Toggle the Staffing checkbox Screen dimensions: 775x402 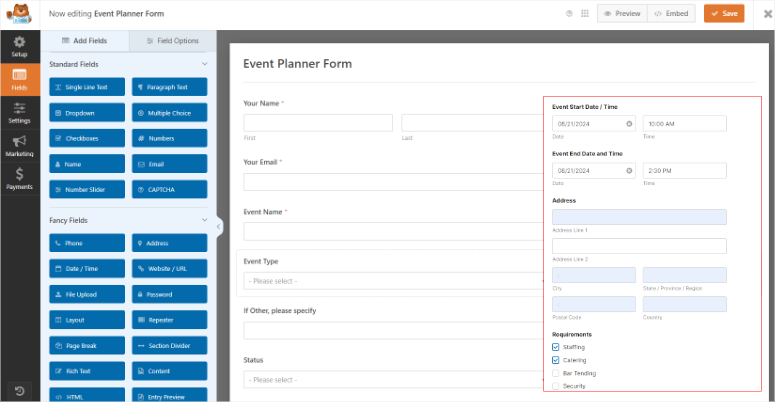pyautogui.click(x=556, y=347)
